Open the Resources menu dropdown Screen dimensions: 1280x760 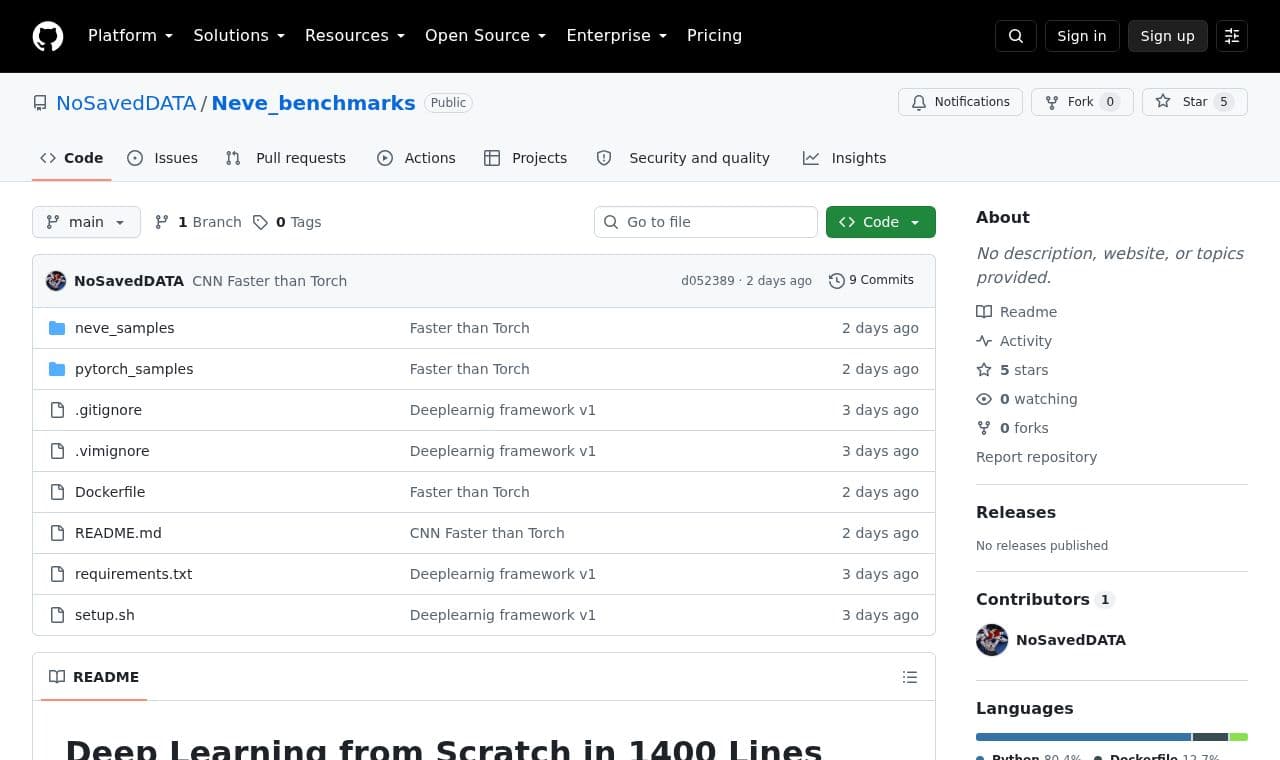tap(355, 35)
